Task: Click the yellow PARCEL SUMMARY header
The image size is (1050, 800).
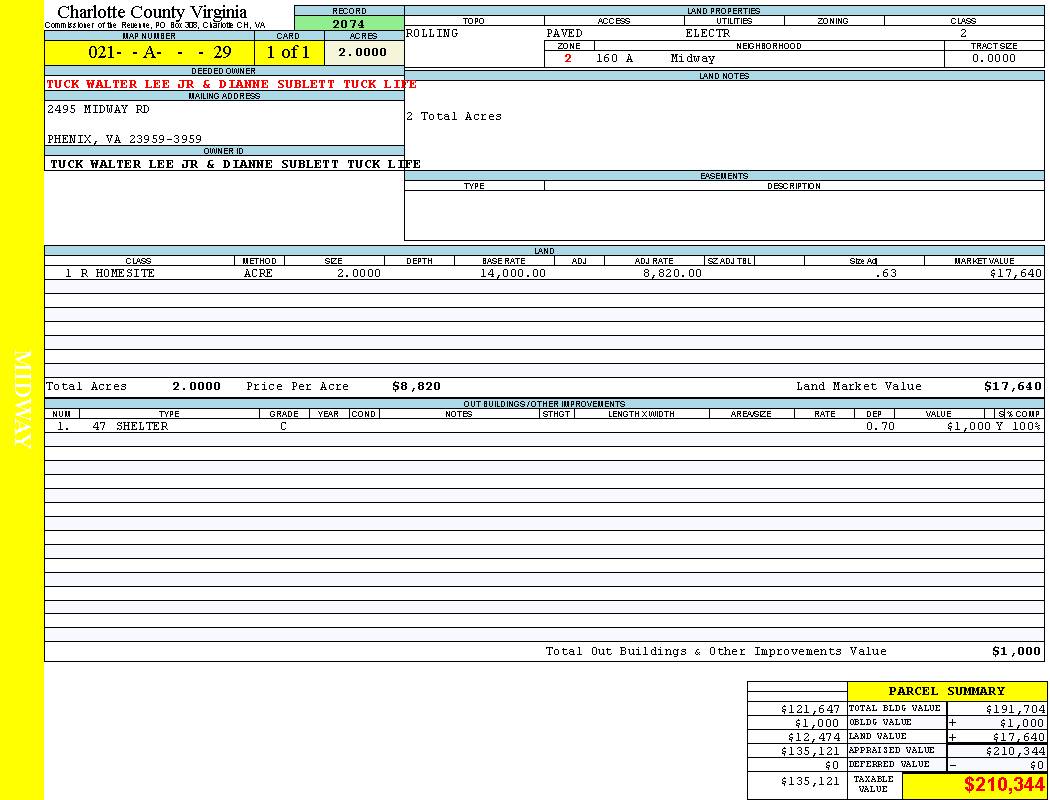Action: point(946,691)
